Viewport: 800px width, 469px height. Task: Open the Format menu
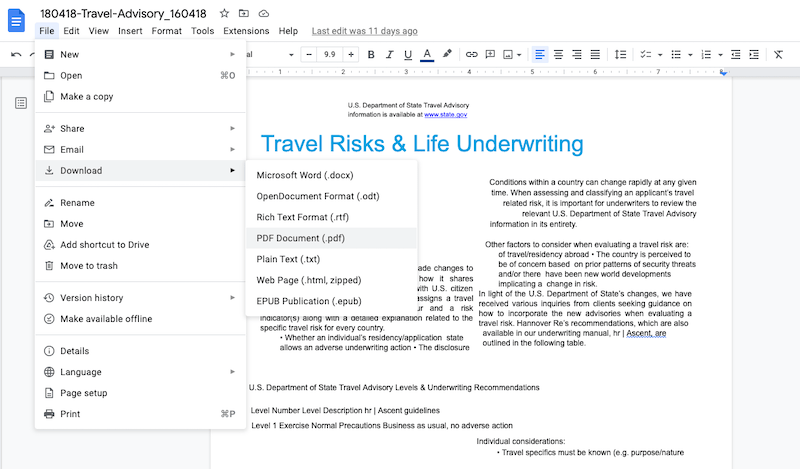tap(166, 31)
